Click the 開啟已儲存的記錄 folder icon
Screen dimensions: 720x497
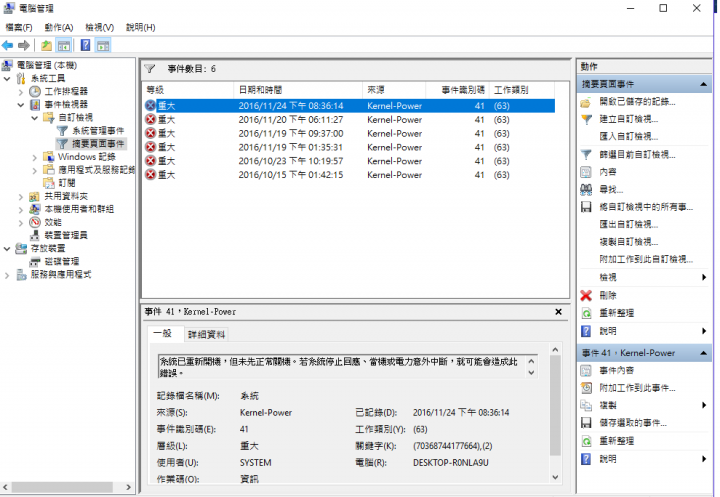(586, 102)
